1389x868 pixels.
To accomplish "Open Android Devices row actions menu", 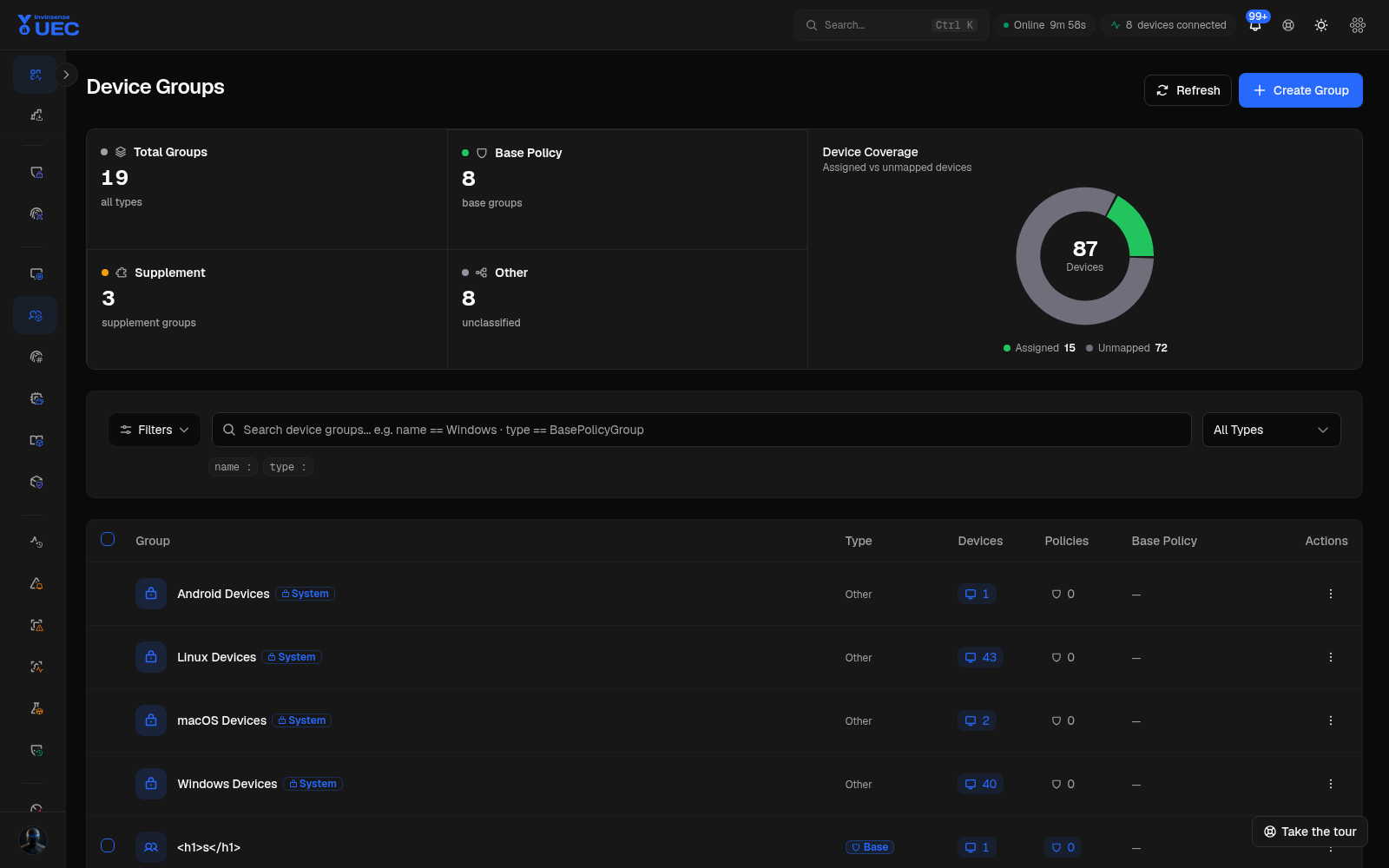I will point(1330,594).
